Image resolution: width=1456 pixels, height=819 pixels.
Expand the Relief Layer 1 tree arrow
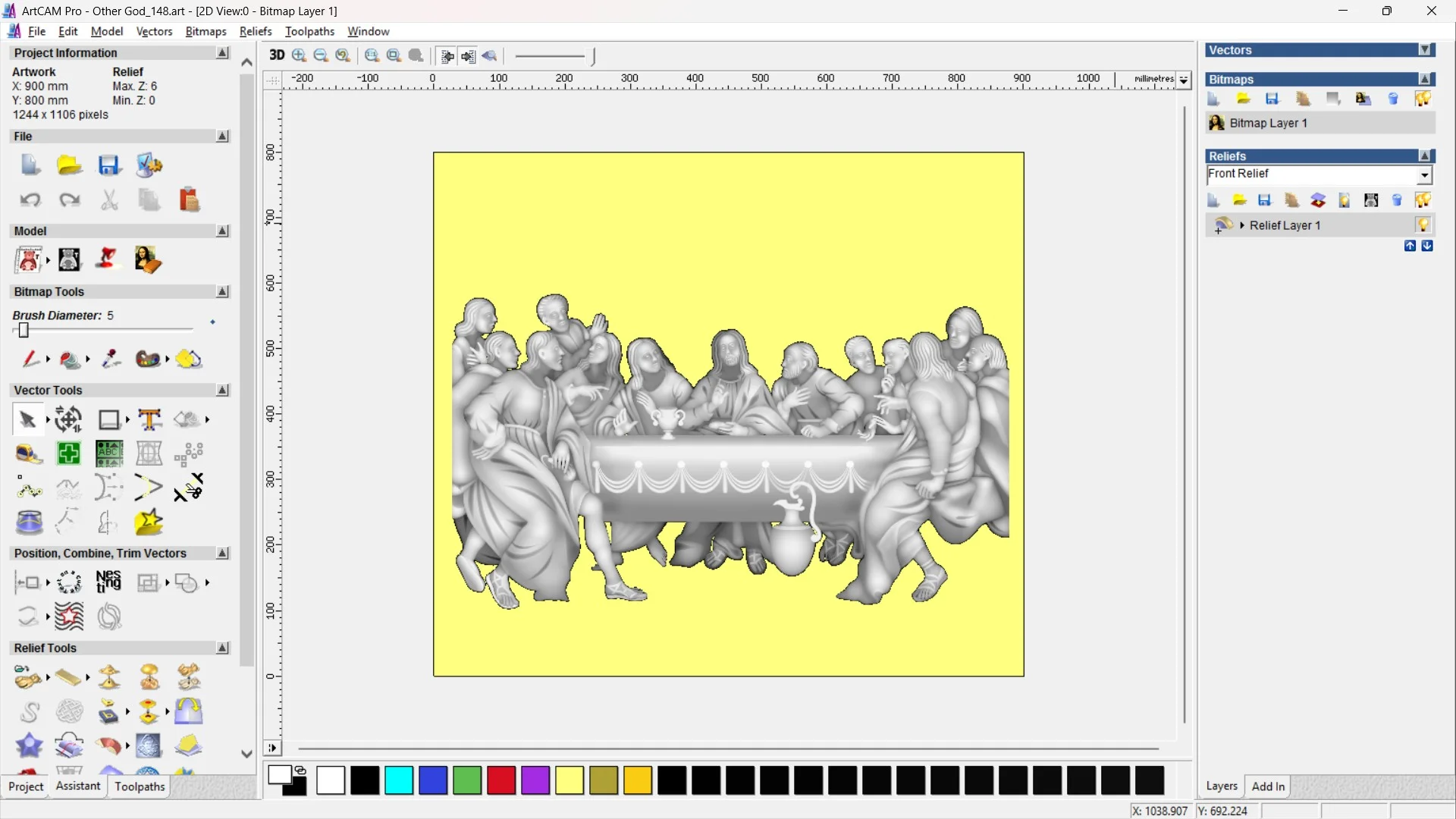click(x=1242, y=225)
